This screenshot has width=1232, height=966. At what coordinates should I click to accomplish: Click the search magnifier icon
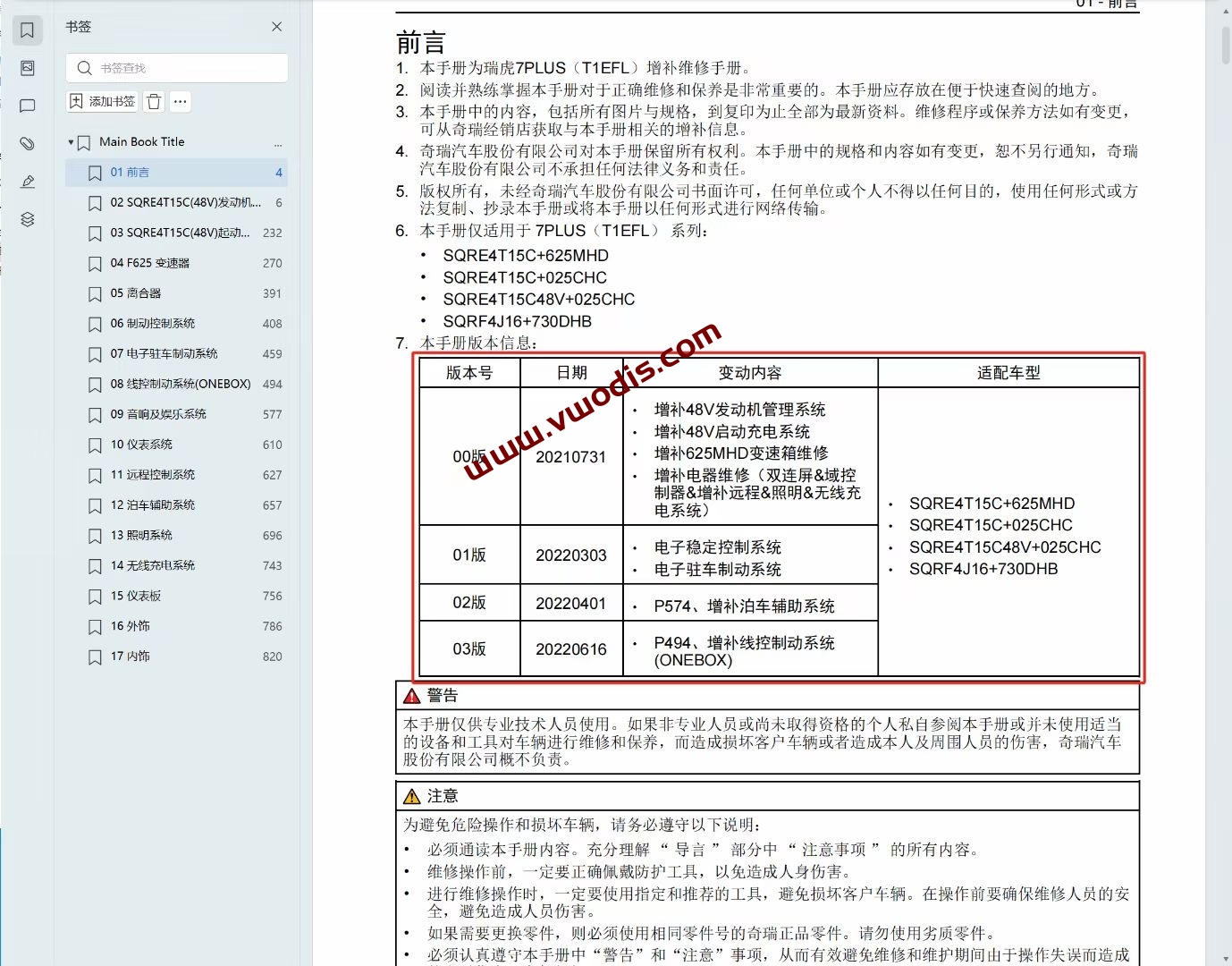[x=85, y=68]
